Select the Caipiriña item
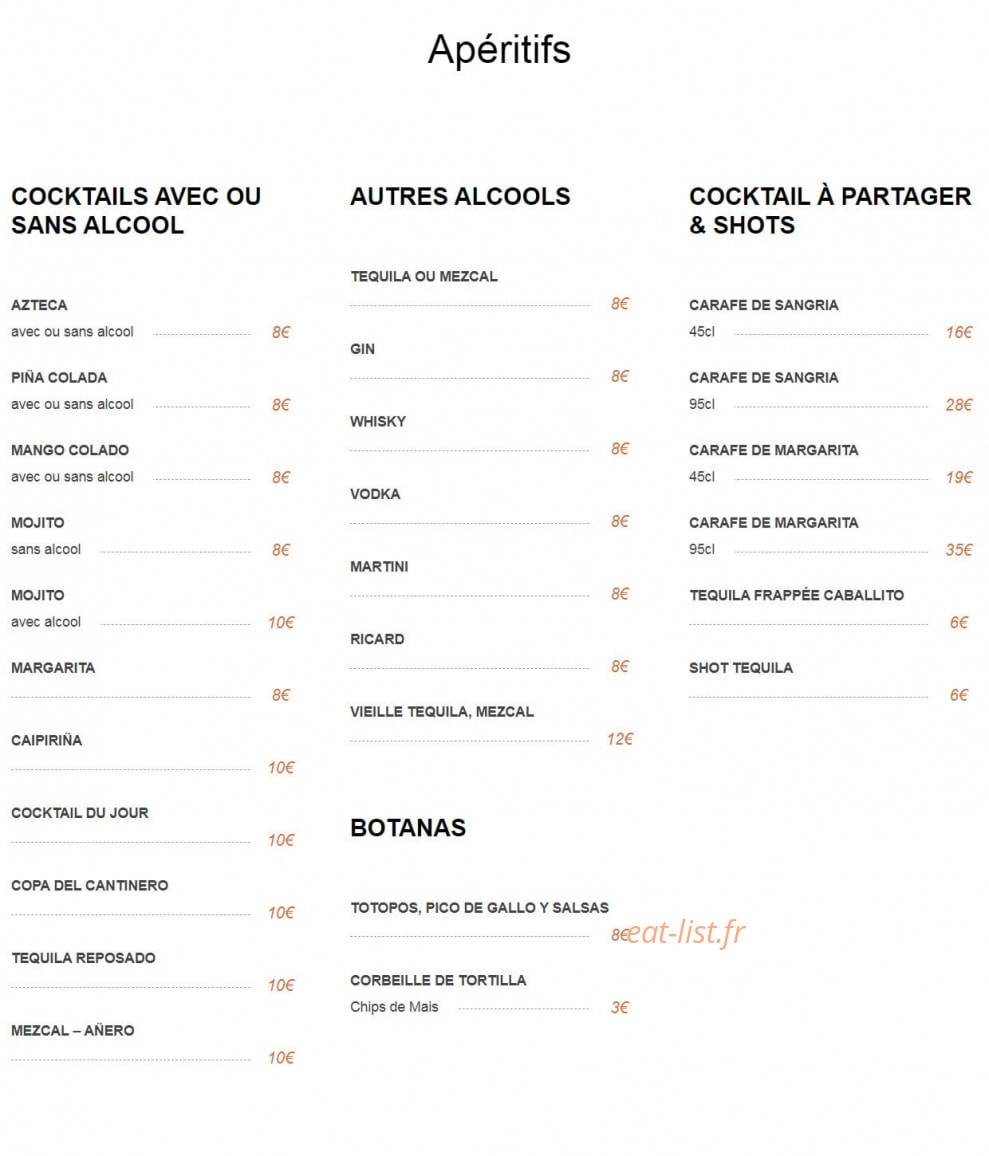The width and height of the screenshot is (989, 1156). point(46,740)
